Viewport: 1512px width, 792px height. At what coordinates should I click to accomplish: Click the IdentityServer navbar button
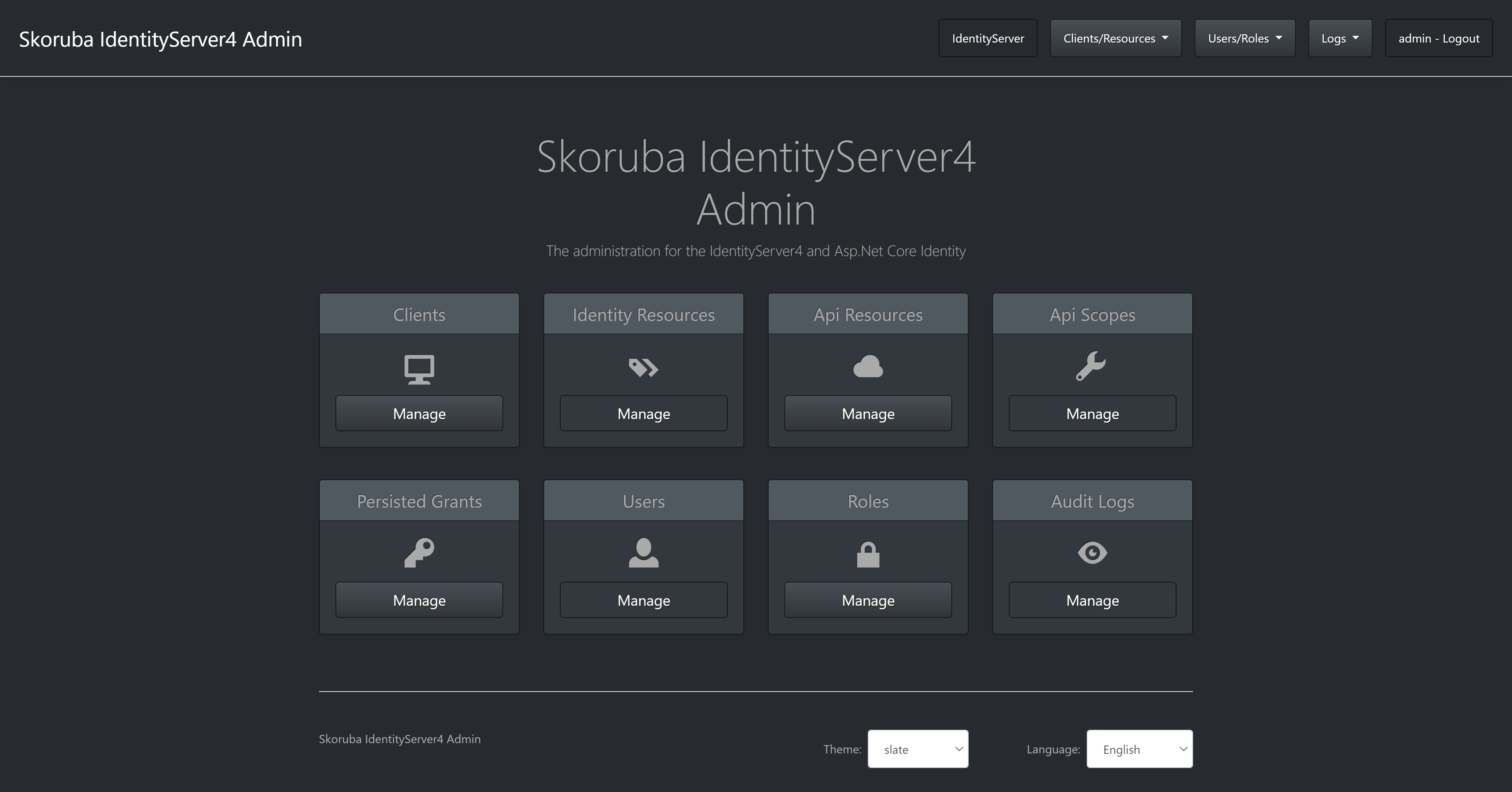tap(987, 38)
